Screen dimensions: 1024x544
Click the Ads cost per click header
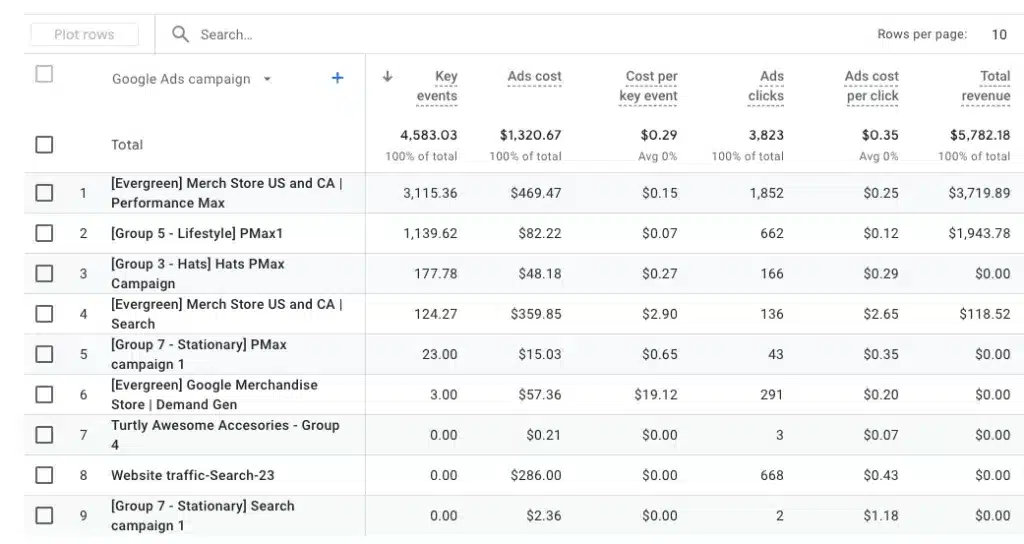871,86
